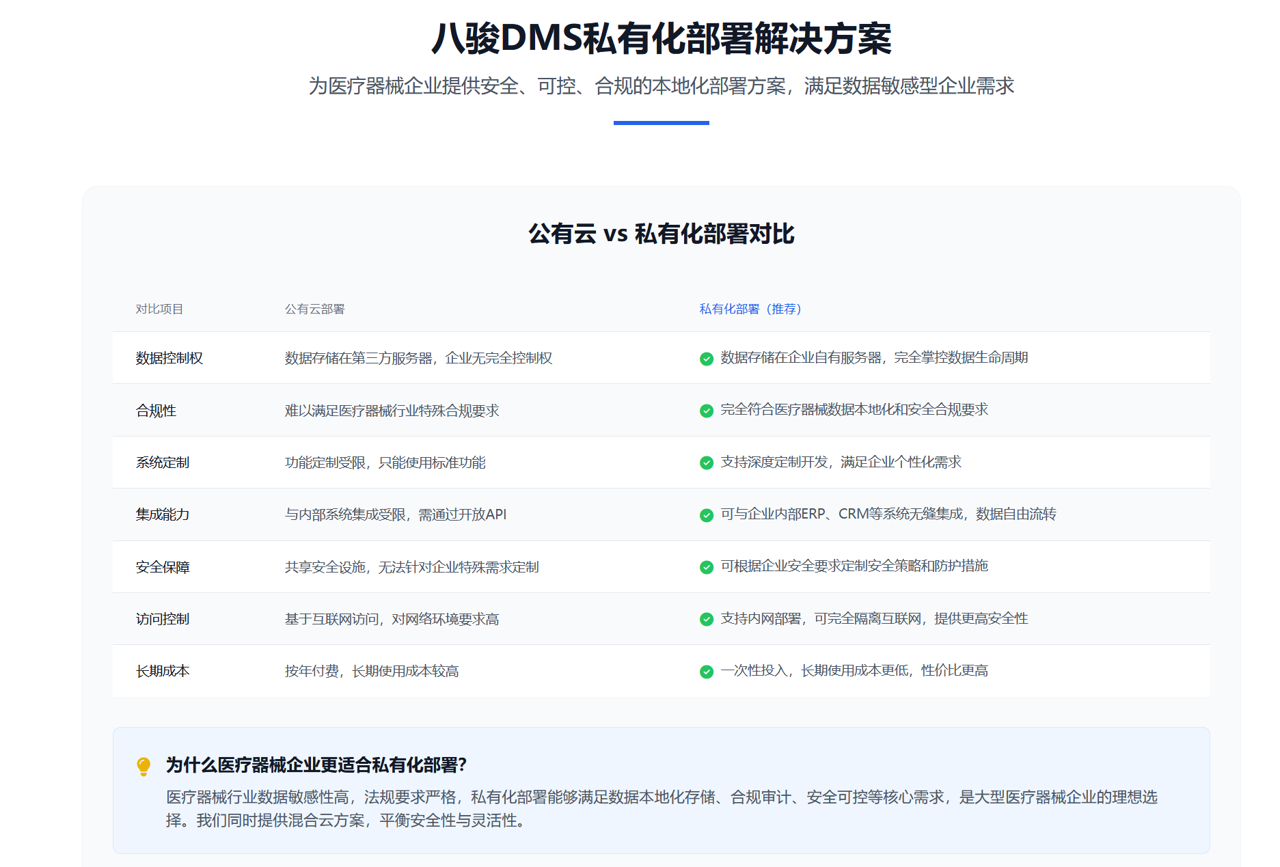Click the green checkmark in the 系统定制 row
Screen dimensions: 1280x867
point(706,463)
